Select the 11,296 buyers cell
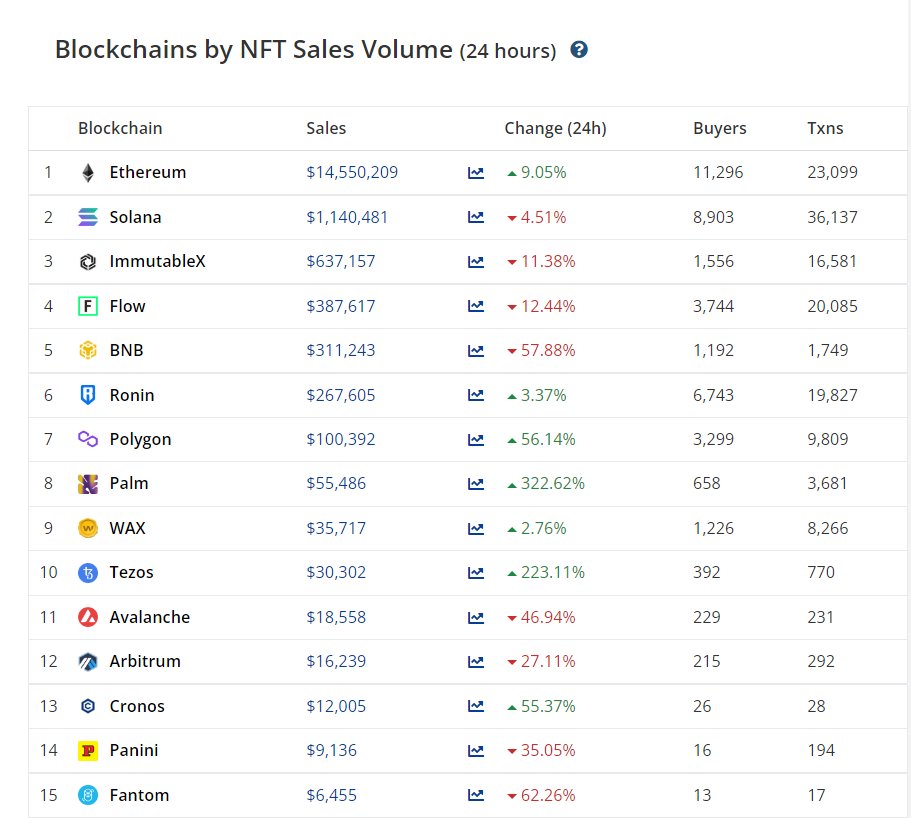This screenshot has height=818, width=911. (718, 173)
